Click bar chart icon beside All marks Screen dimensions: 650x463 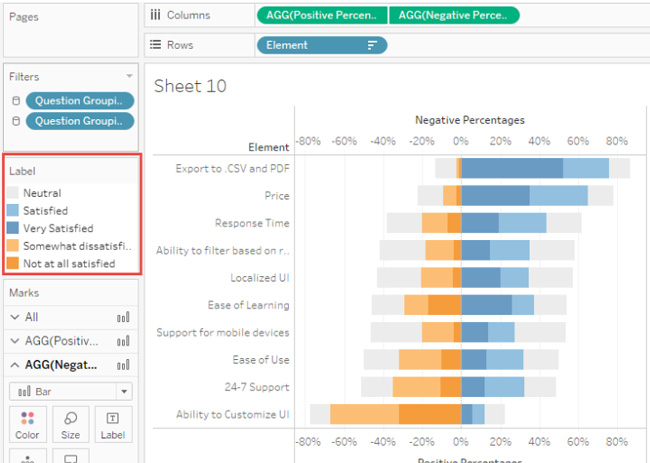123,317
